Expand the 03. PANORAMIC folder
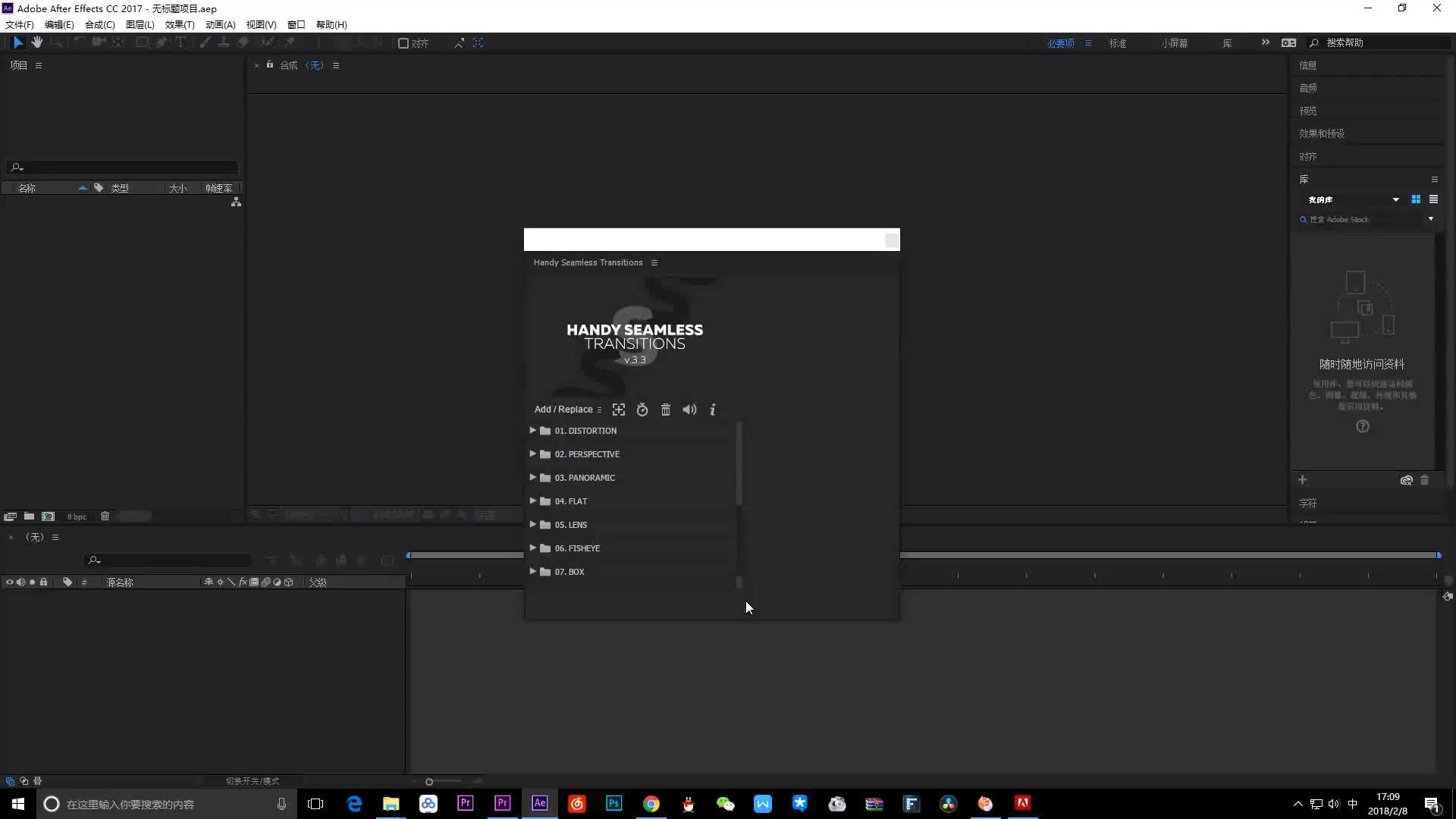This screenshot has height=819, width=1456. coord(532,477)
